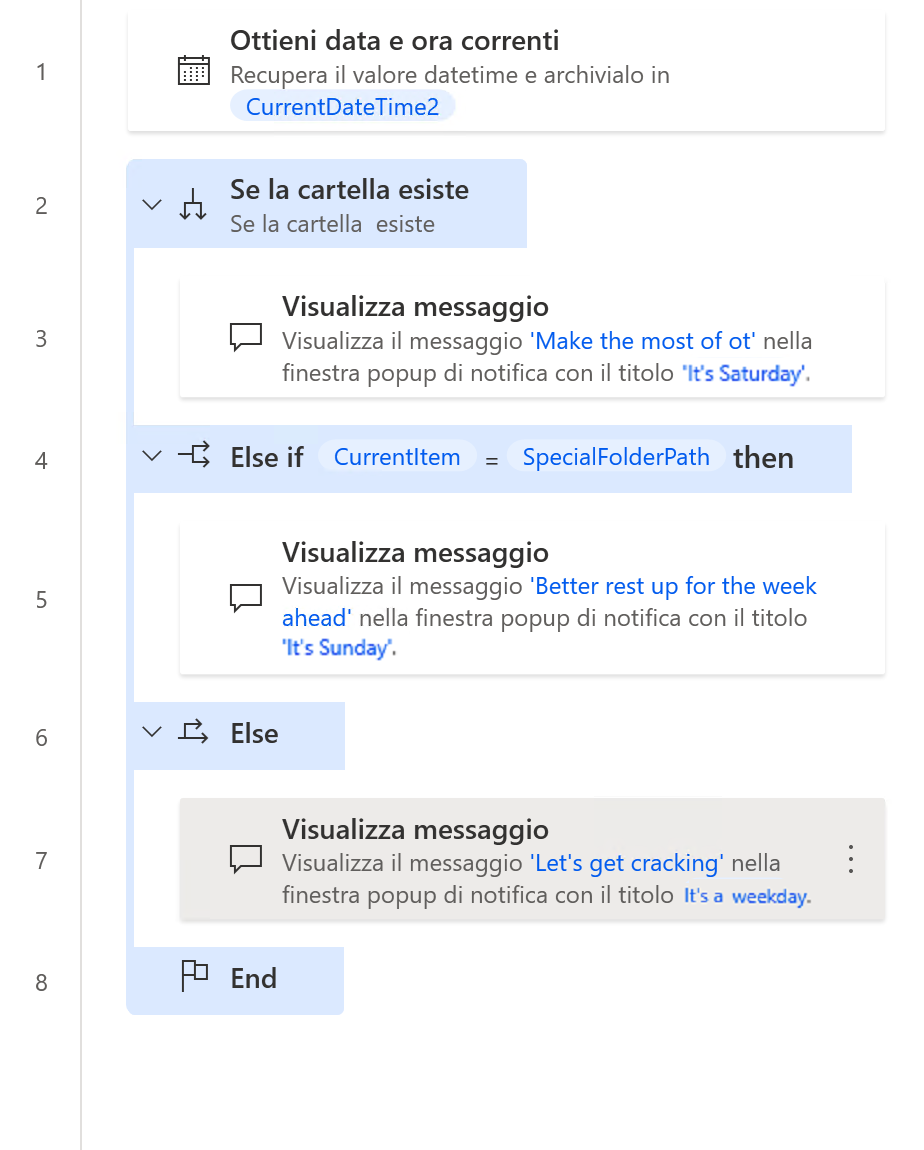Collapse the 'Else' branch
The height and width of the screenshot is (1150, 924).
[x=151, y=734]
